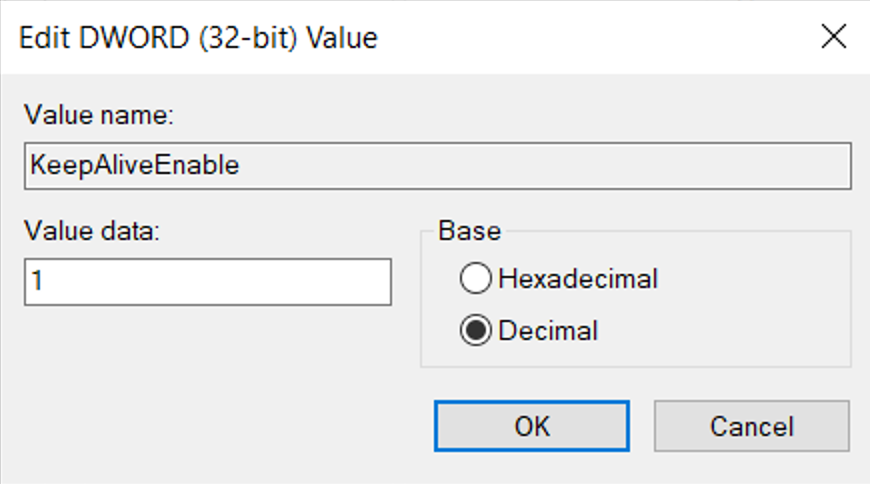Confirm with the OK button
This screenshot has width=870, height=484.
[531, 426]
